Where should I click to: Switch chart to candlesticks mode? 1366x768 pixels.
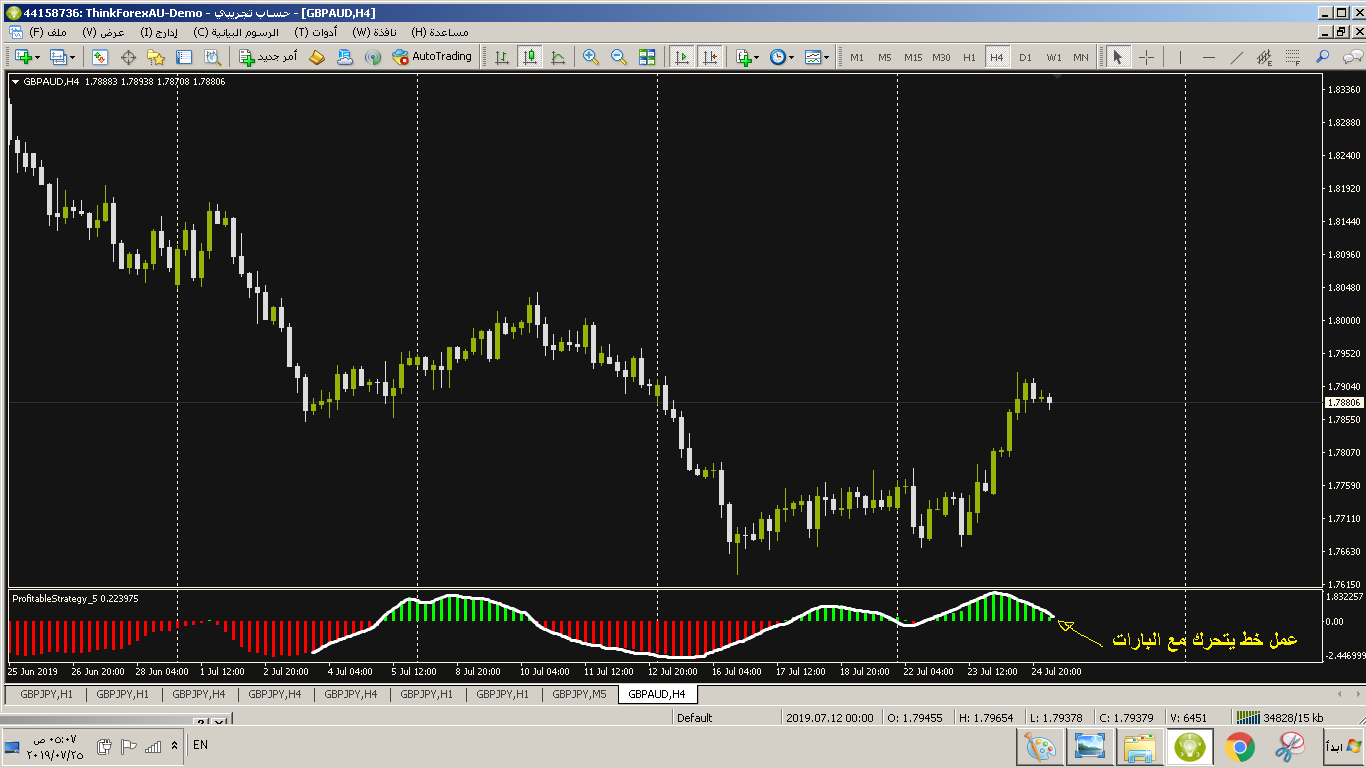[x=529, y=57]
